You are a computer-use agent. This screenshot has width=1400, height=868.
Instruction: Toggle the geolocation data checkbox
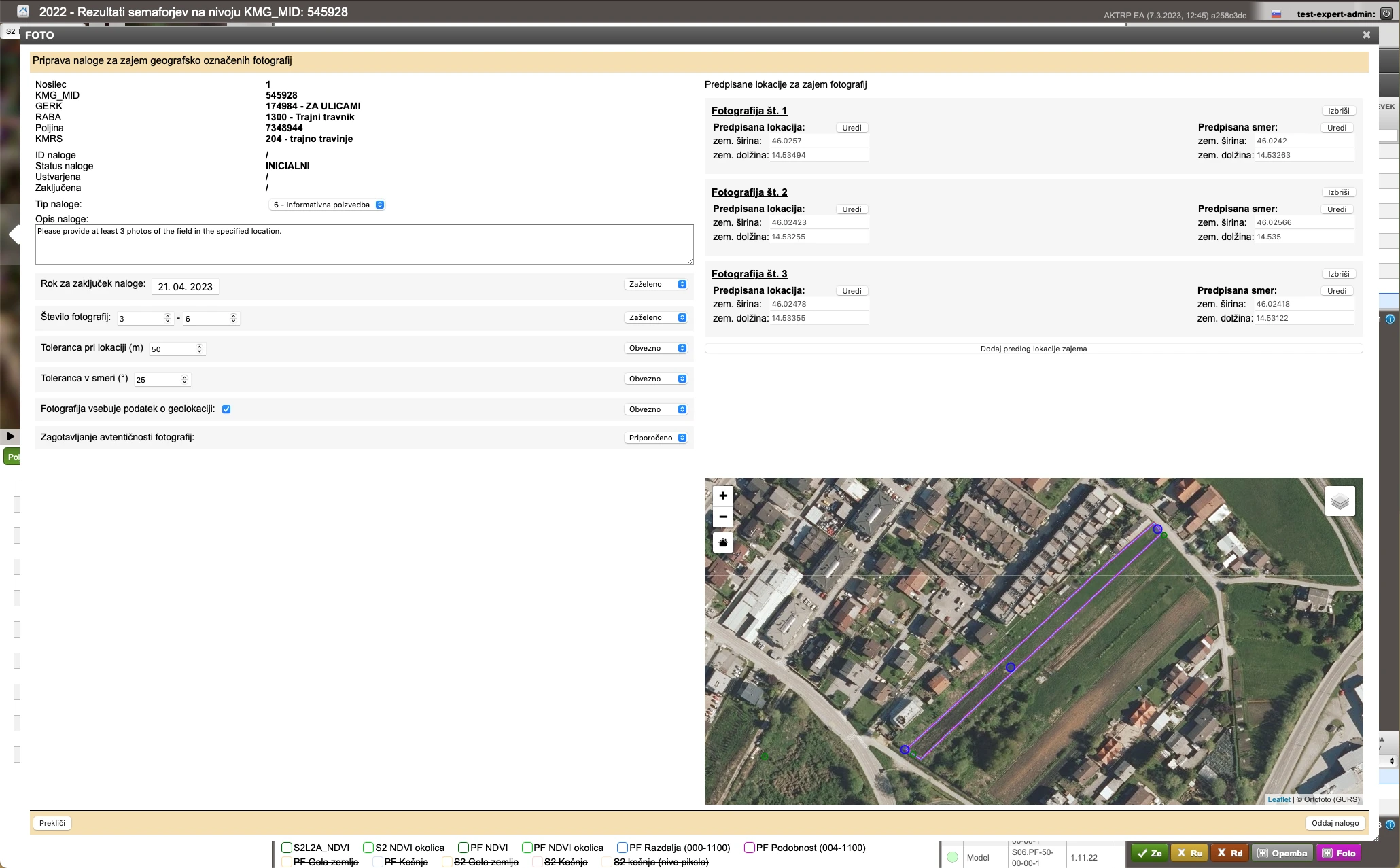226,409
